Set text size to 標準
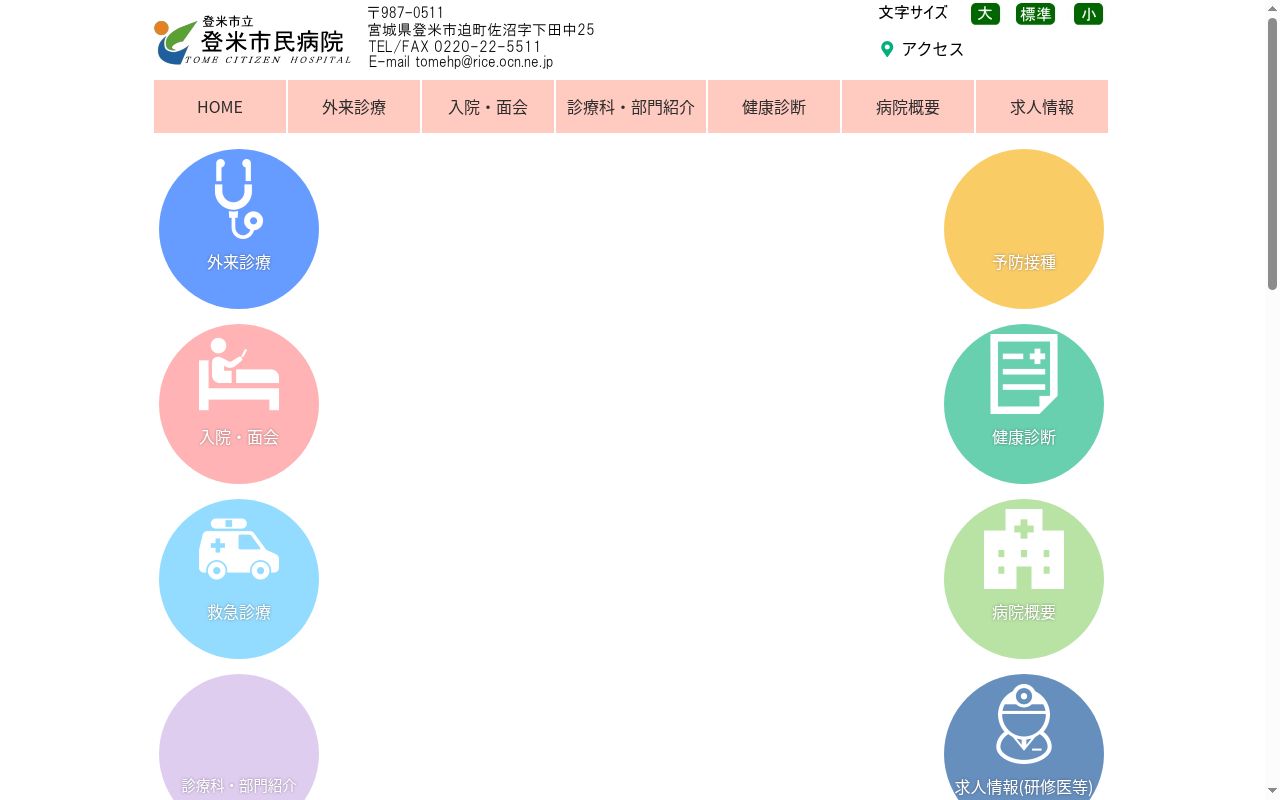1280x800 pixels. (x=1035, y=14)
